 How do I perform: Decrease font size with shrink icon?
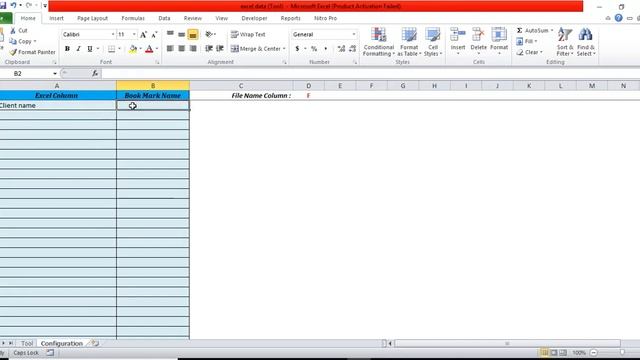coord(154,35)
